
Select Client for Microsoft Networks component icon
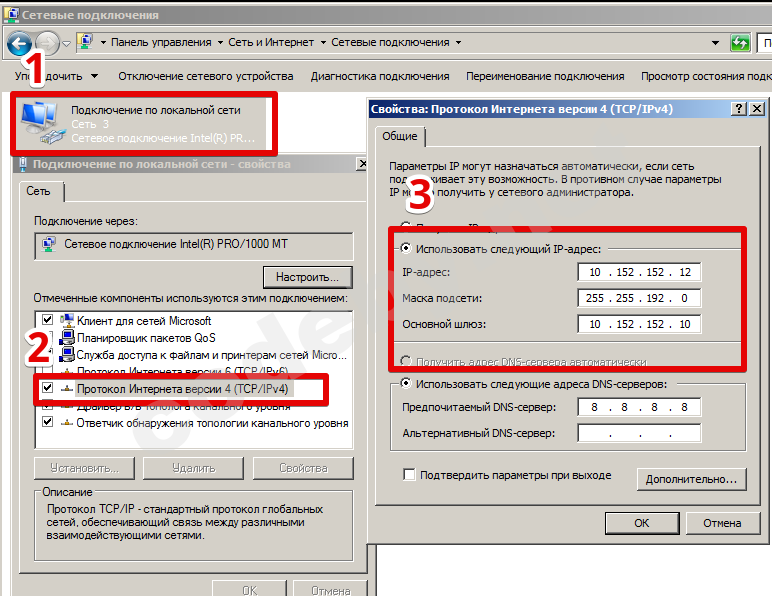[66, 321]
